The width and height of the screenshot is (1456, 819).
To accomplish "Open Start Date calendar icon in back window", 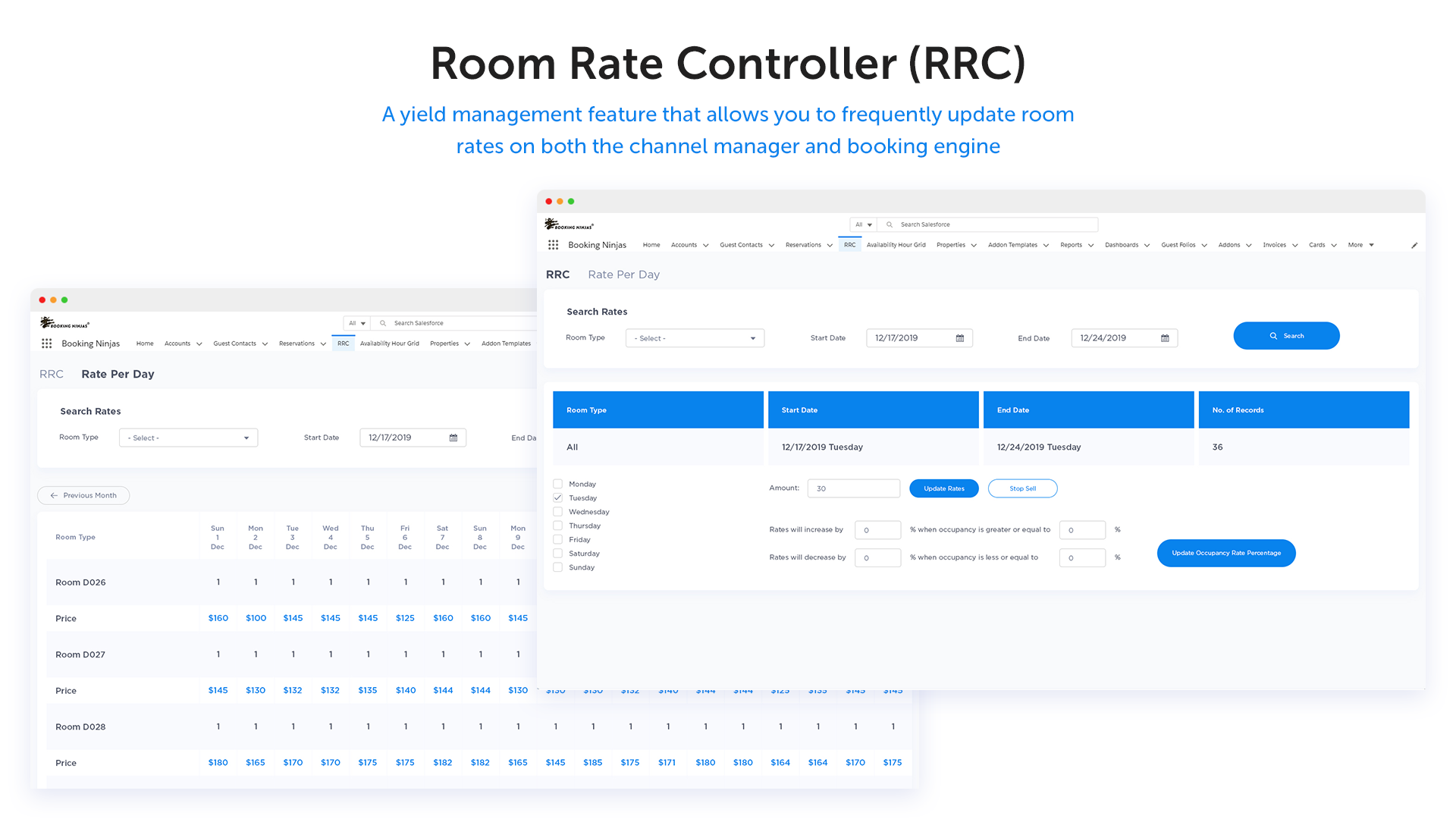I will click(x=453, y=438).
